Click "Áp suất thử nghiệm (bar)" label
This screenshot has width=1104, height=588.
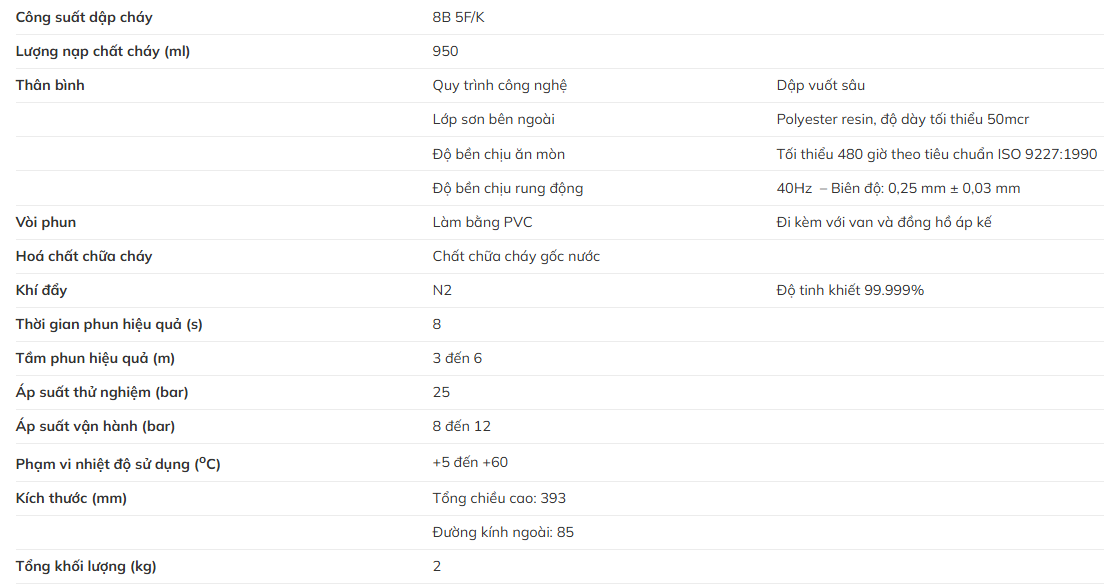click(102, 392)
